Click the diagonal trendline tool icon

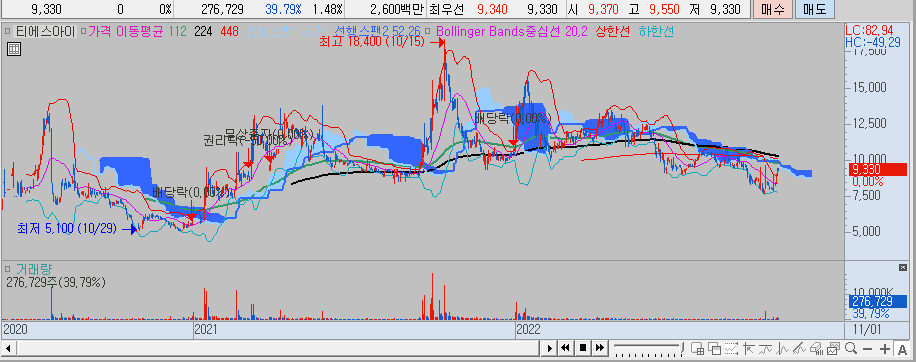pos(799,349)
